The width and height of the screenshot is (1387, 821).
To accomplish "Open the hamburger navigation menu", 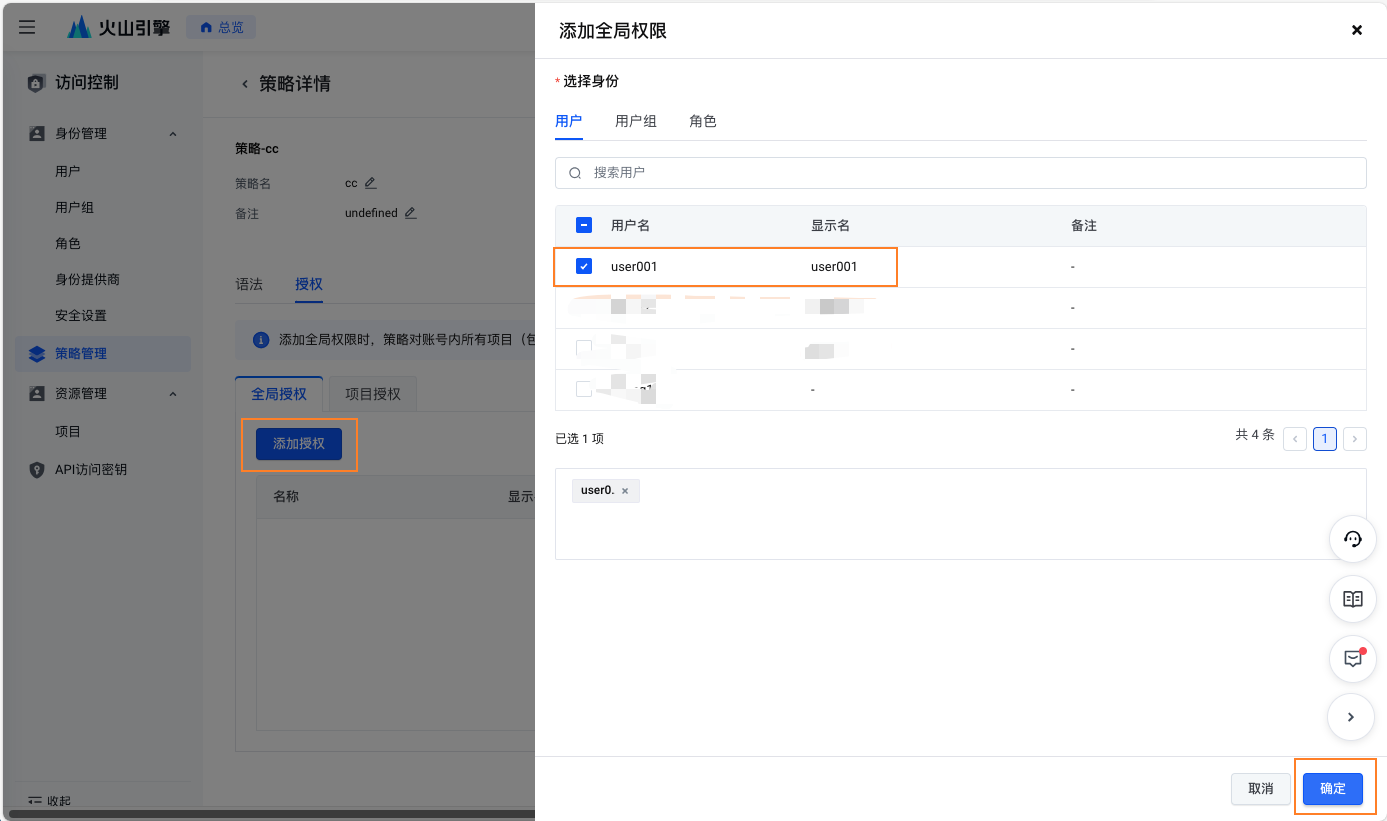I will click(x=27, y=27).
